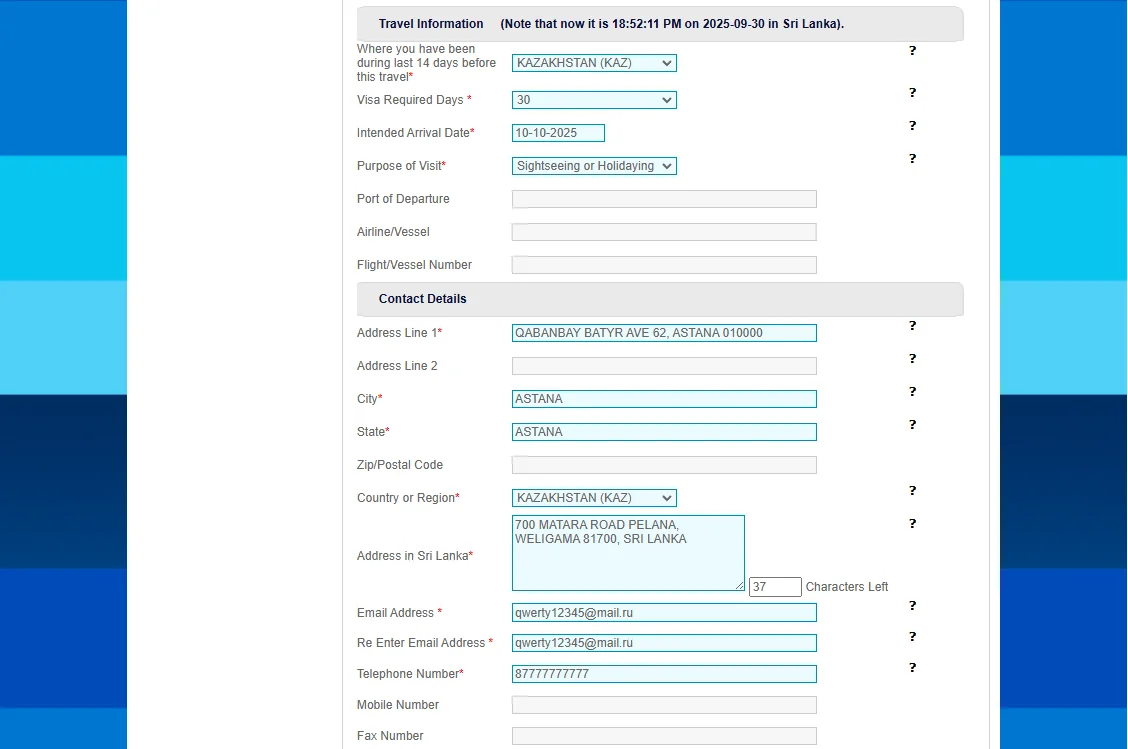Click help icon beside Visa Required Days
The height and width of the screenshot is (749, 1128).
[912, 93]
